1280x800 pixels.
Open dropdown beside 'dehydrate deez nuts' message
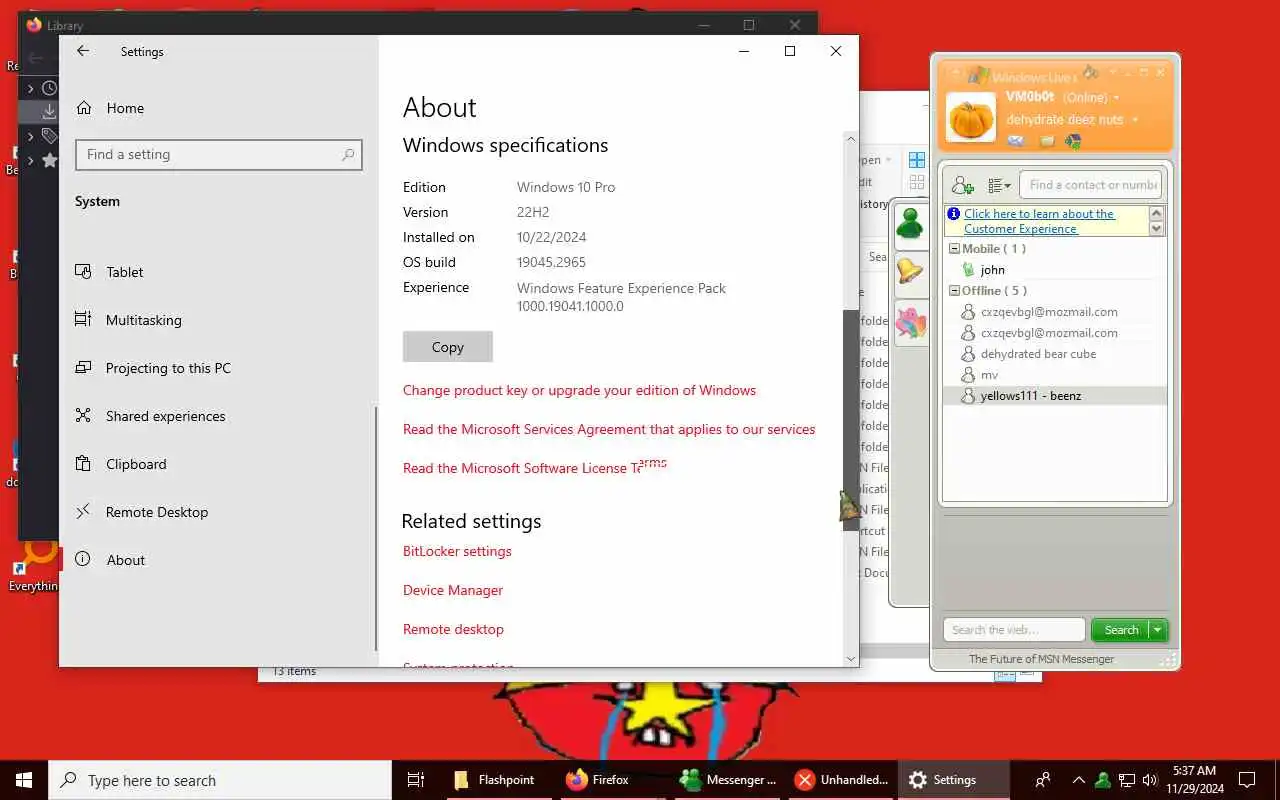coord(1135,120)
